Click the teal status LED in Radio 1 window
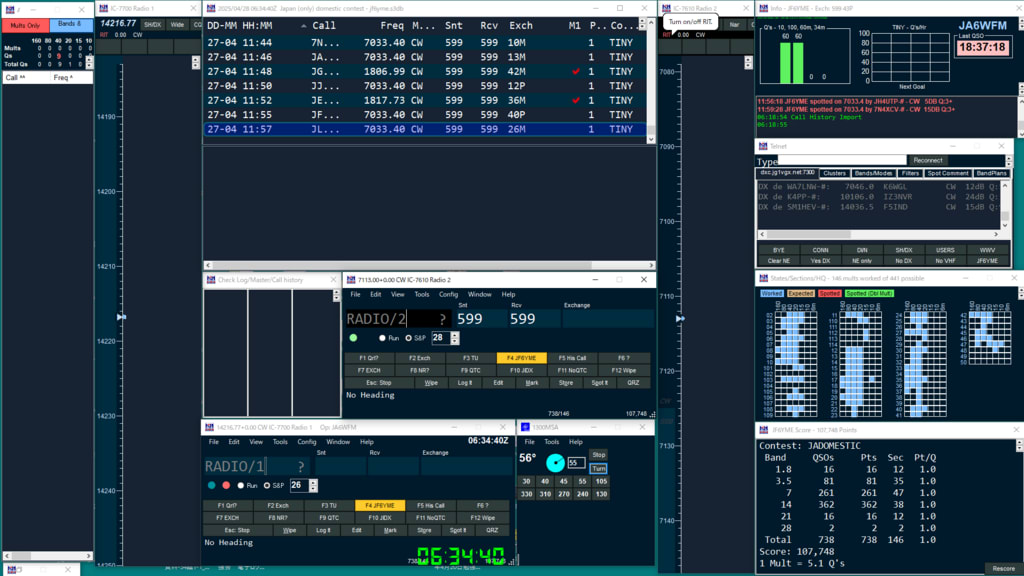This screenshot has width=1024, height=576. coord(212,485)
